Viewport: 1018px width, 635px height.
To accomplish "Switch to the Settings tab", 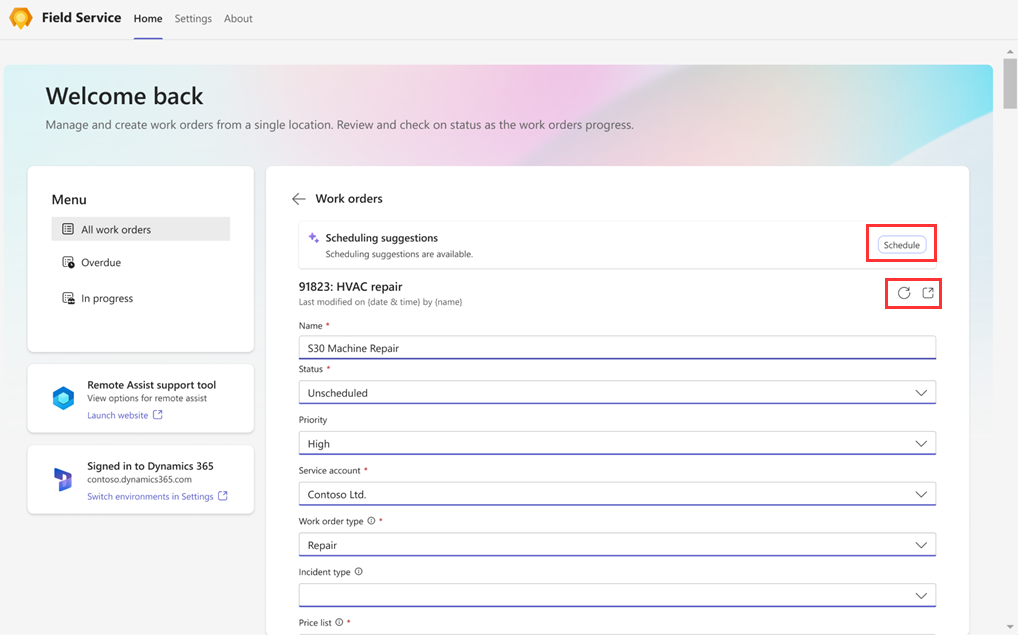I will 193,19.
